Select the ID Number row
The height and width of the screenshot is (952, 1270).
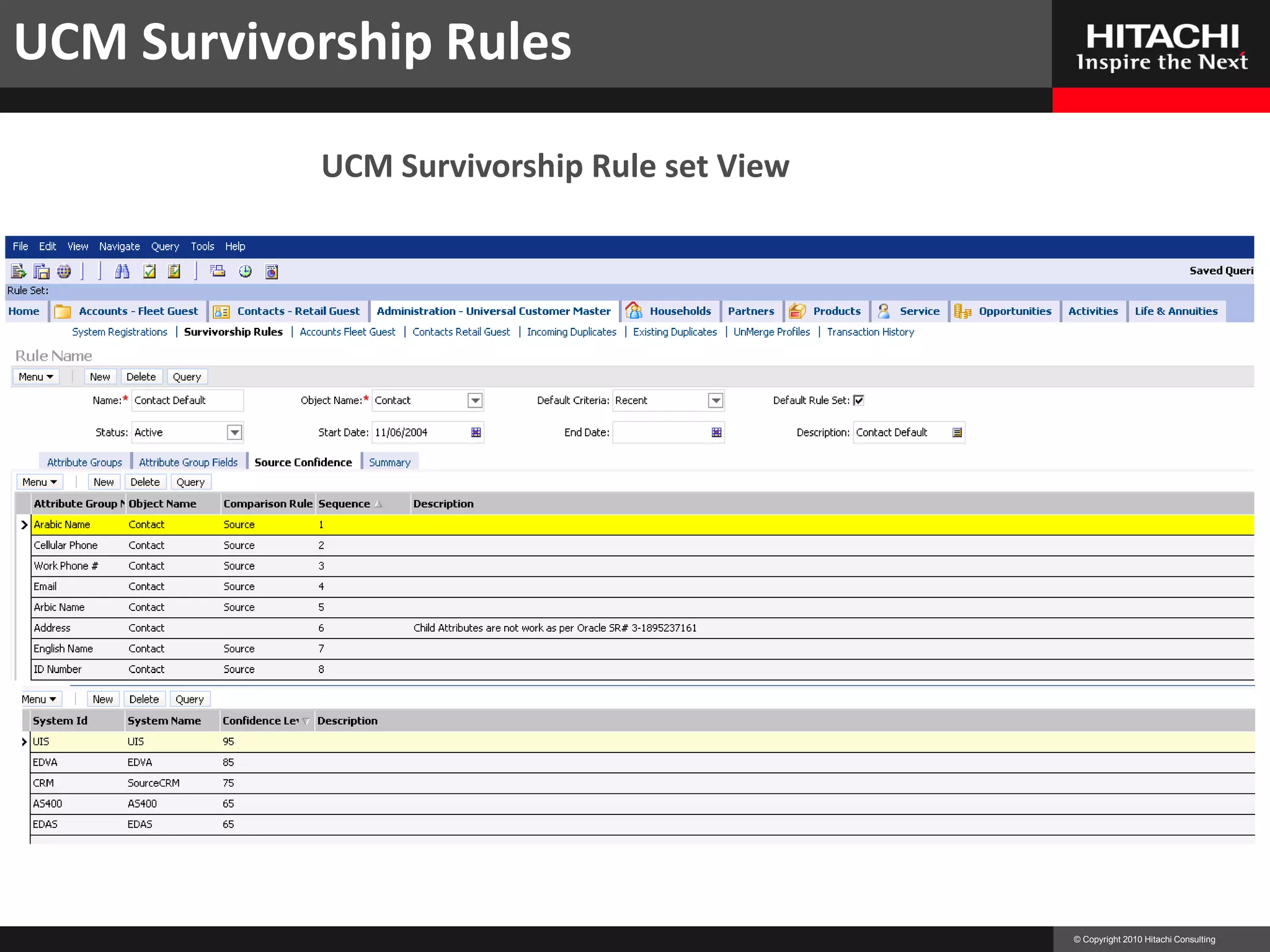[x=643, y=669]
